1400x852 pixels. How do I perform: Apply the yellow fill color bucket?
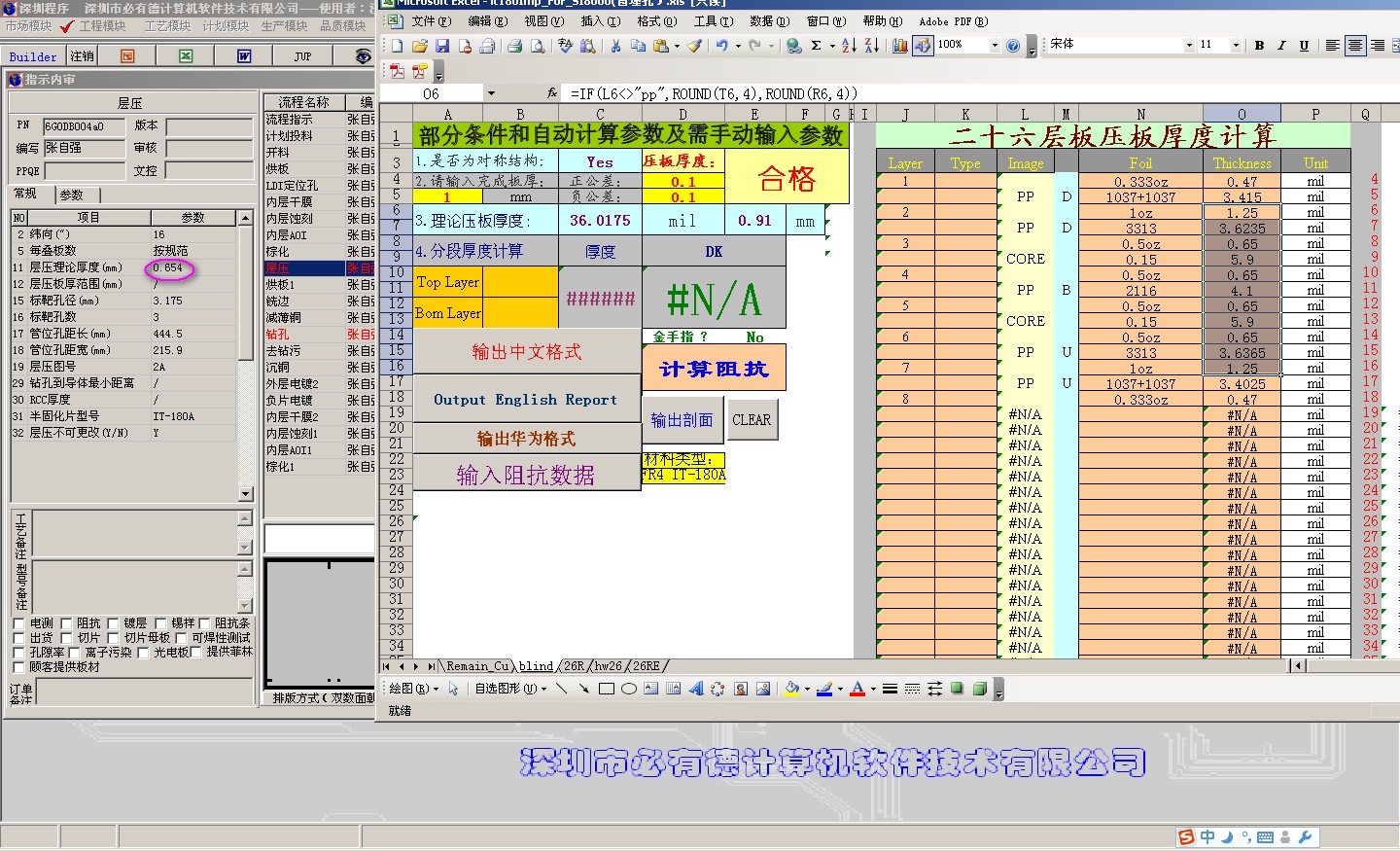(792, 689)
